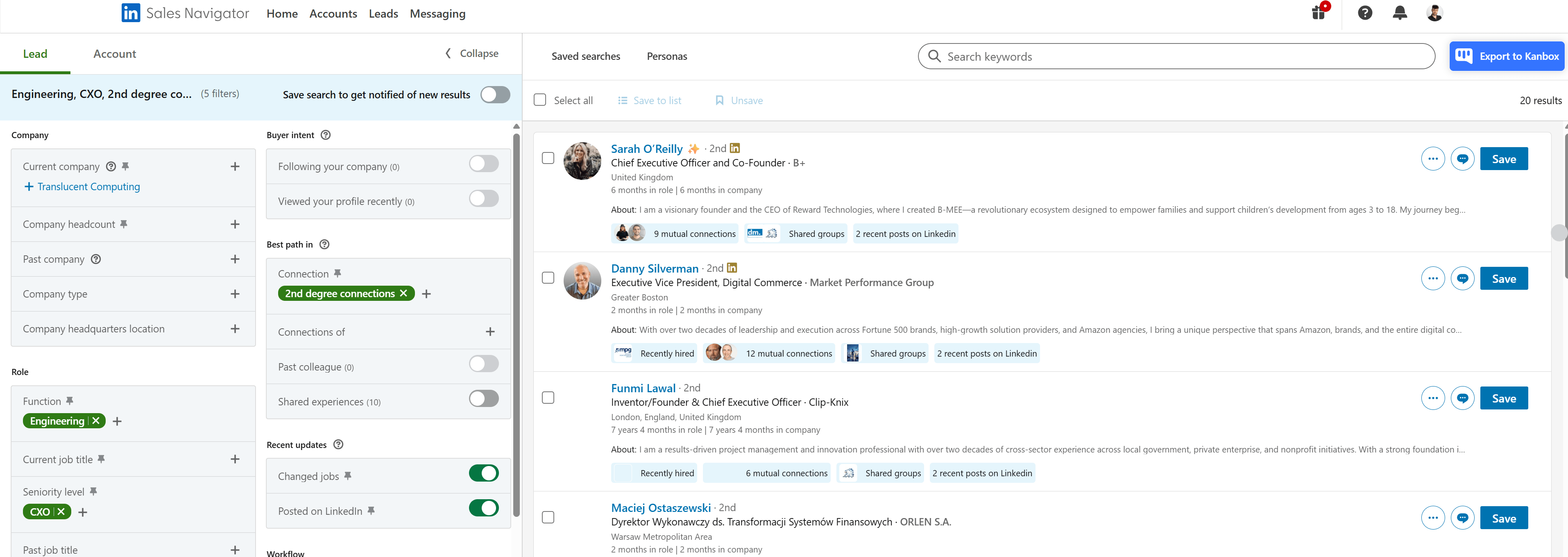This screenshot has width=1568, height=557.
Task: Enable Shared experiences toggle
Action: [x=483, y=399]
